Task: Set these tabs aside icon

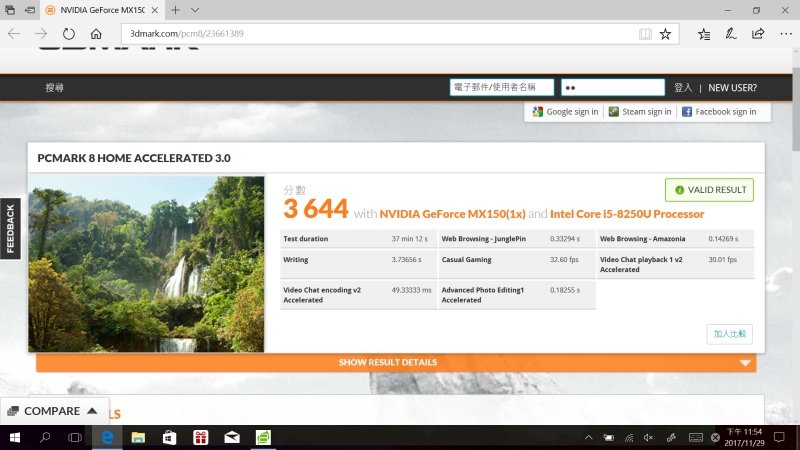Action: point(30,10)
